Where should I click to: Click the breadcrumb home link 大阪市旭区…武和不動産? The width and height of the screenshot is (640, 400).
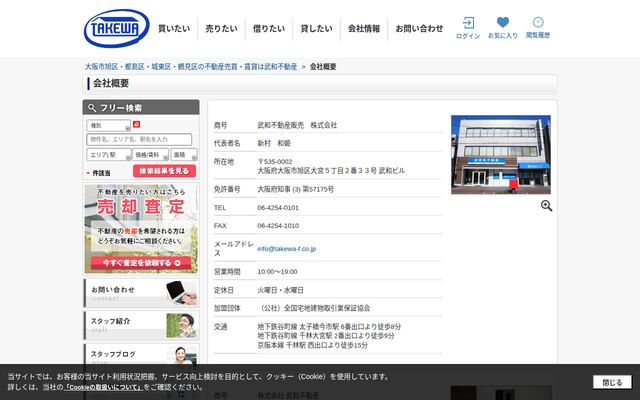pos(191,67)
